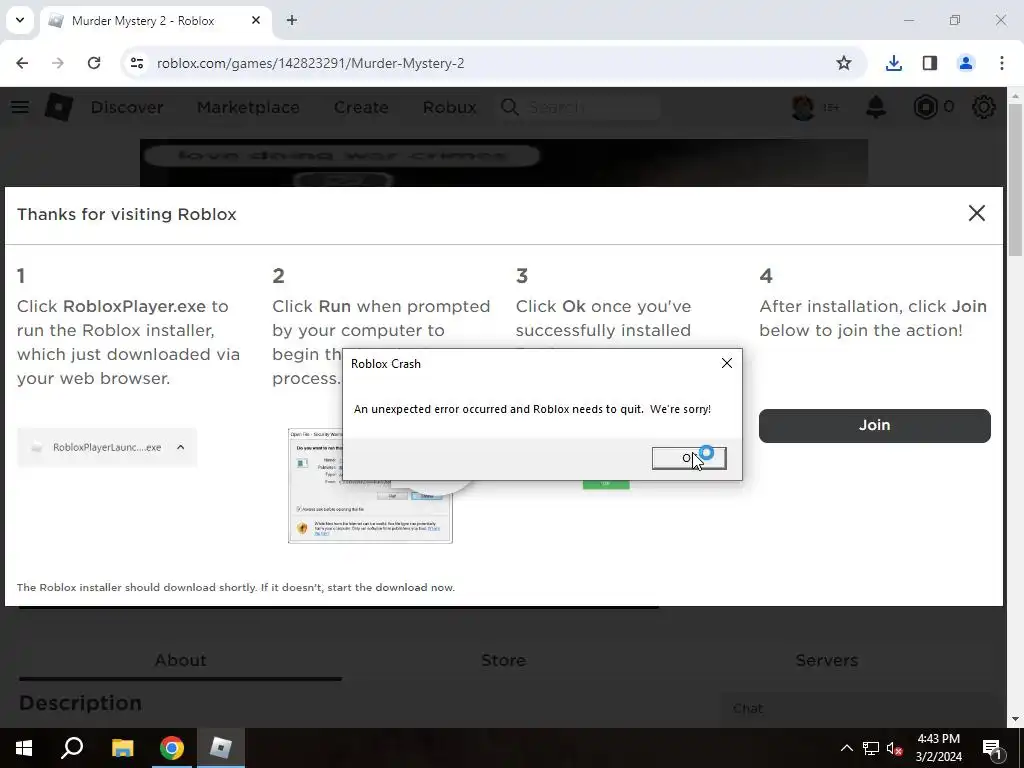Click the browser forward arrow
The height and width of the screenshot is (768, 1024).
(x=58, y=63)
